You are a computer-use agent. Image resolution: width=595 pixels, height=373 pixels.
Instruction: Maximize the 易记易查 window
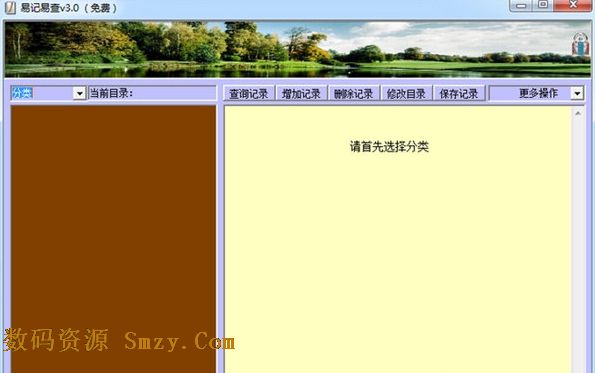pyautogui.click(x=543, y=5)
